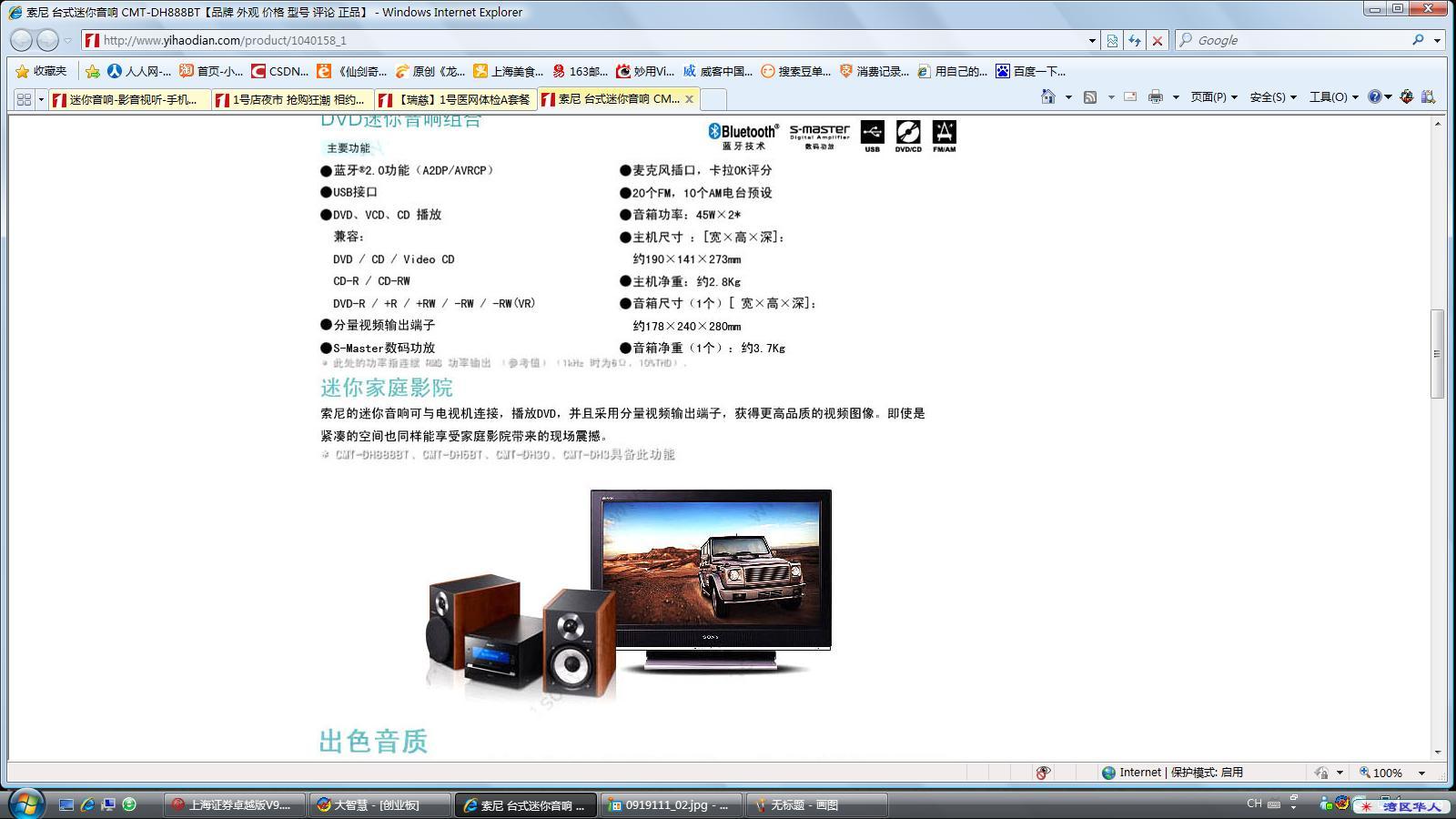Open the 用自己的... bookmark
The height and width of the screenshot is (819, 1456).
pos(952,71)
